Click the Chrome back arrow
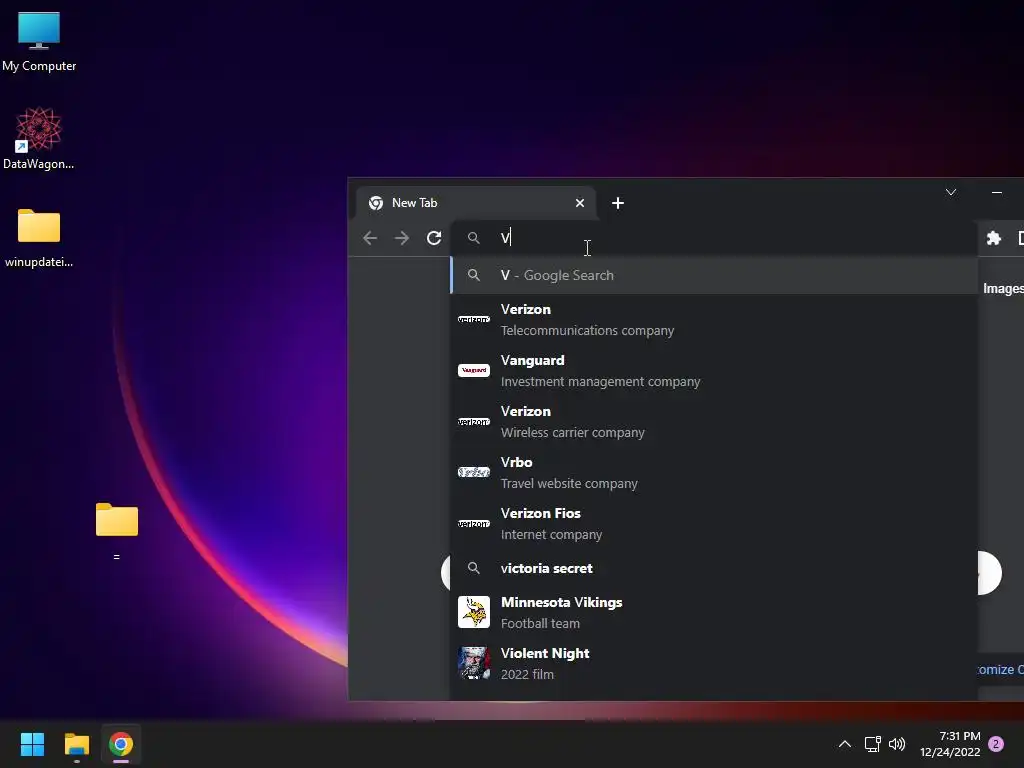 370,238
